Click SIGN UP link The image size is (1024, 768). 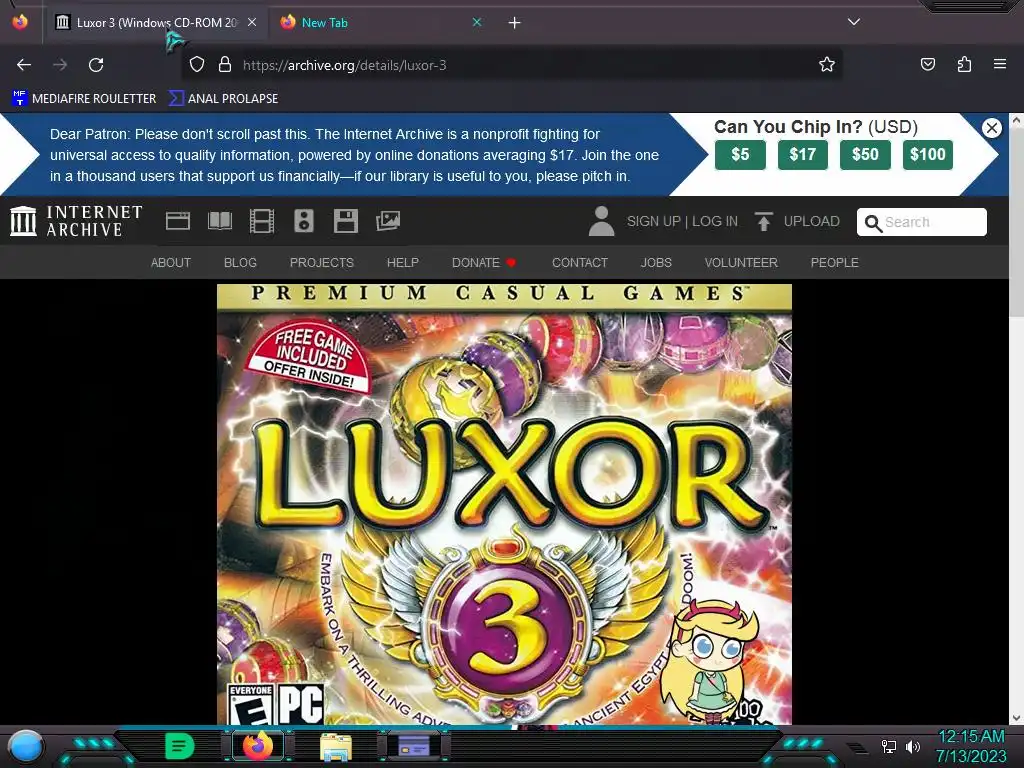[654, 221]
